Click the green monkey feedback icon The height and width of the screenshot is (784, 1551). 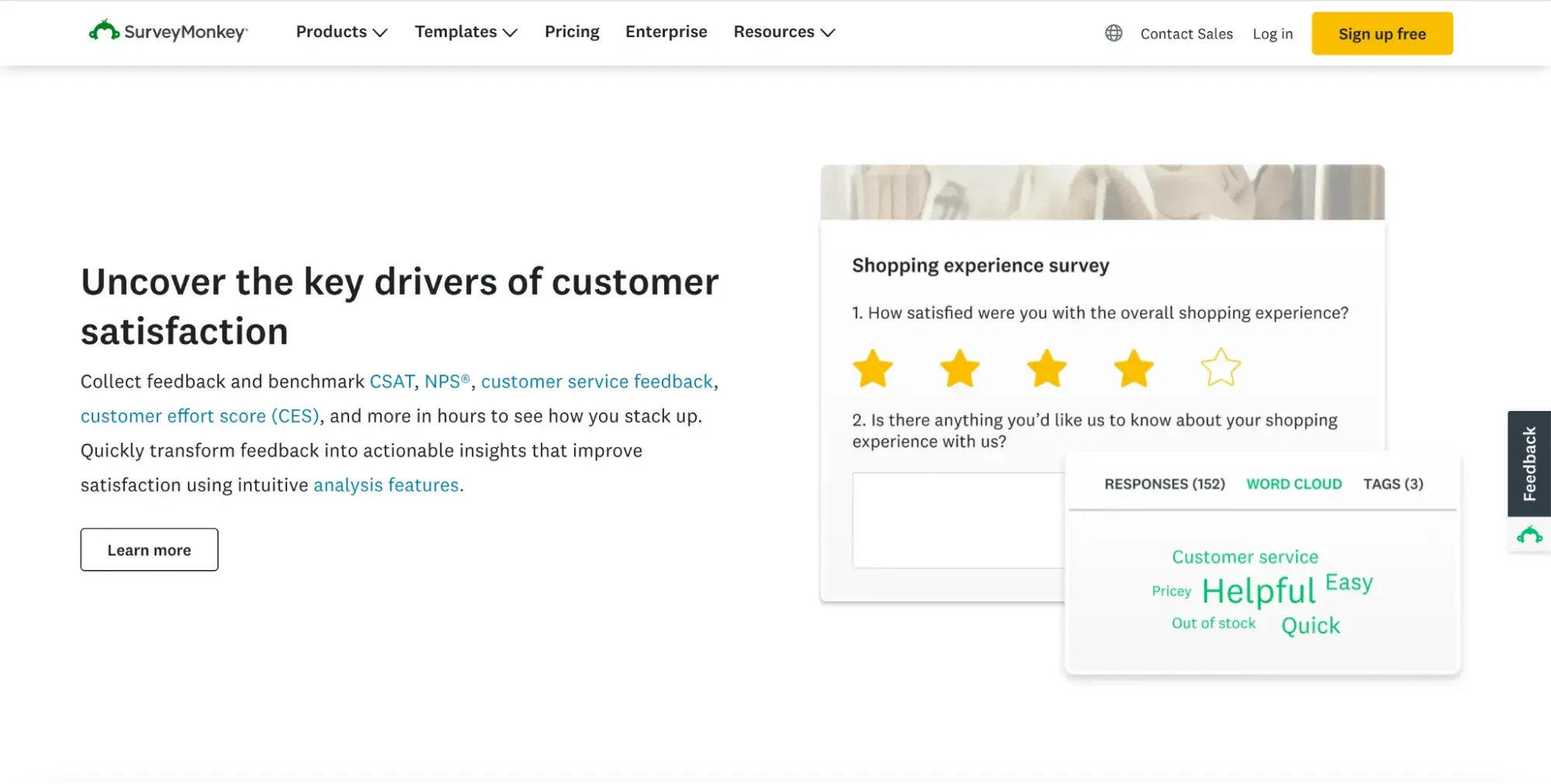click(x=1529, y=535)
